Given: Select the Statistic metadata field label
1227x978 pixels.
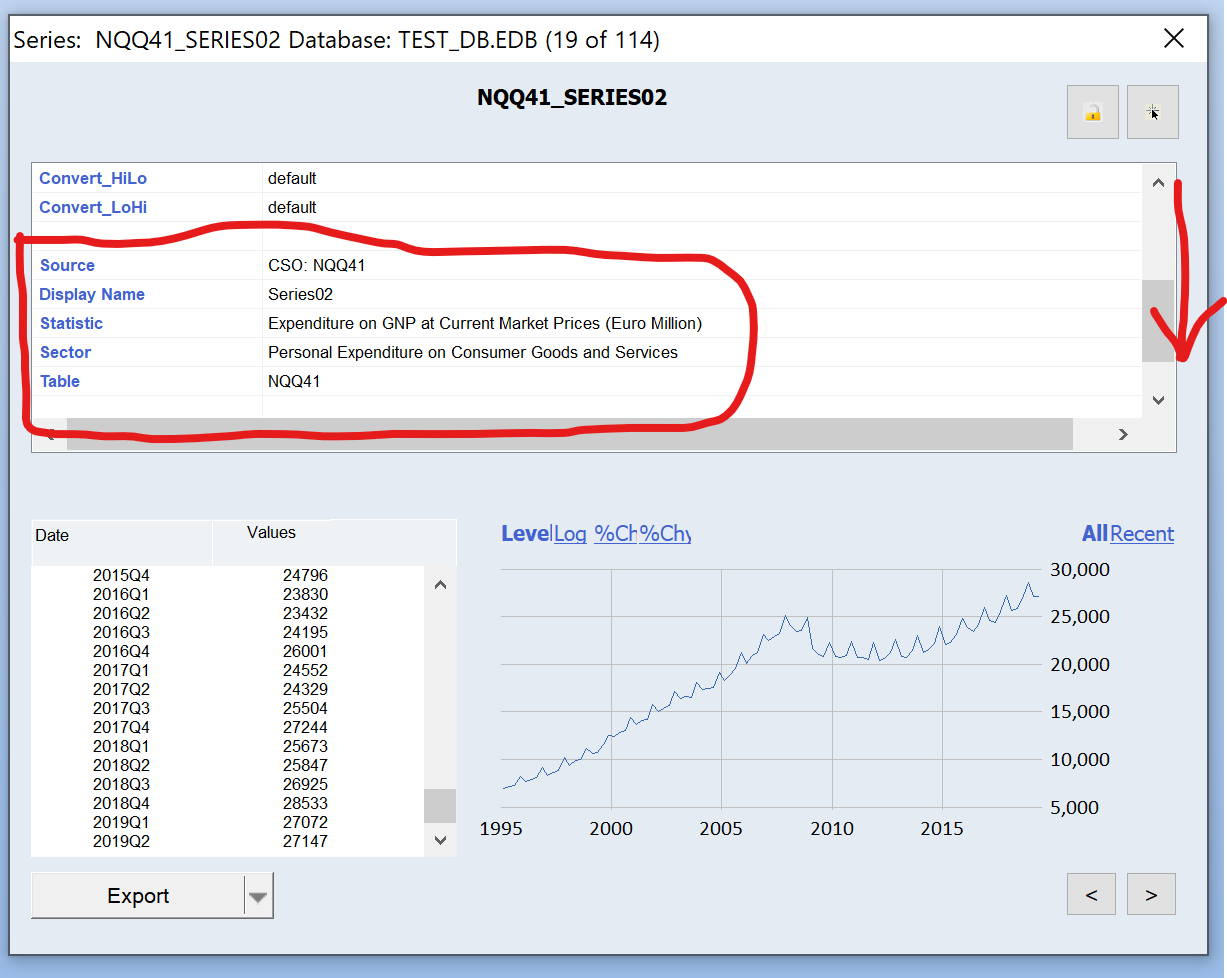Looking at the screenshot, I should click(71, 324).
